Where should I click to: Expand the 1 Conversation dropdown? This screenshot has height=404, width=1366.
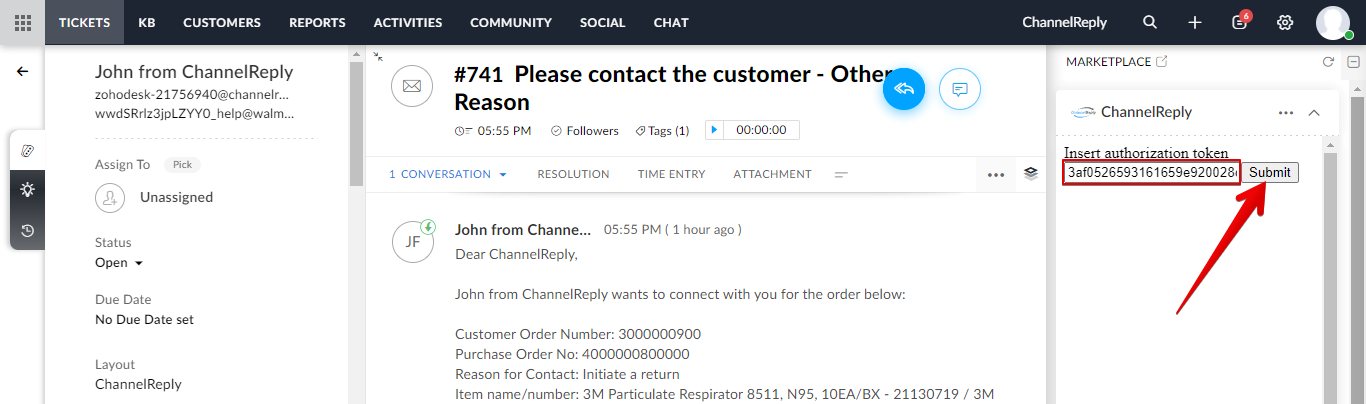448,174
